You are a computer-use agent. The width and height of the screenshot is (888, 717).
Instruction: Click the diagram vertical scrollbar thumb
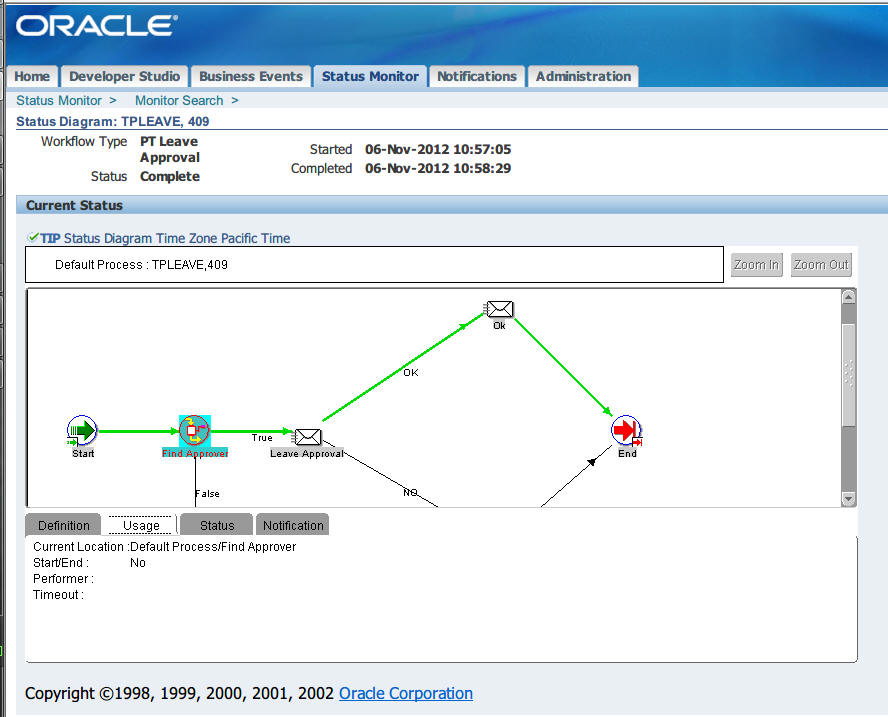point(848,374)
